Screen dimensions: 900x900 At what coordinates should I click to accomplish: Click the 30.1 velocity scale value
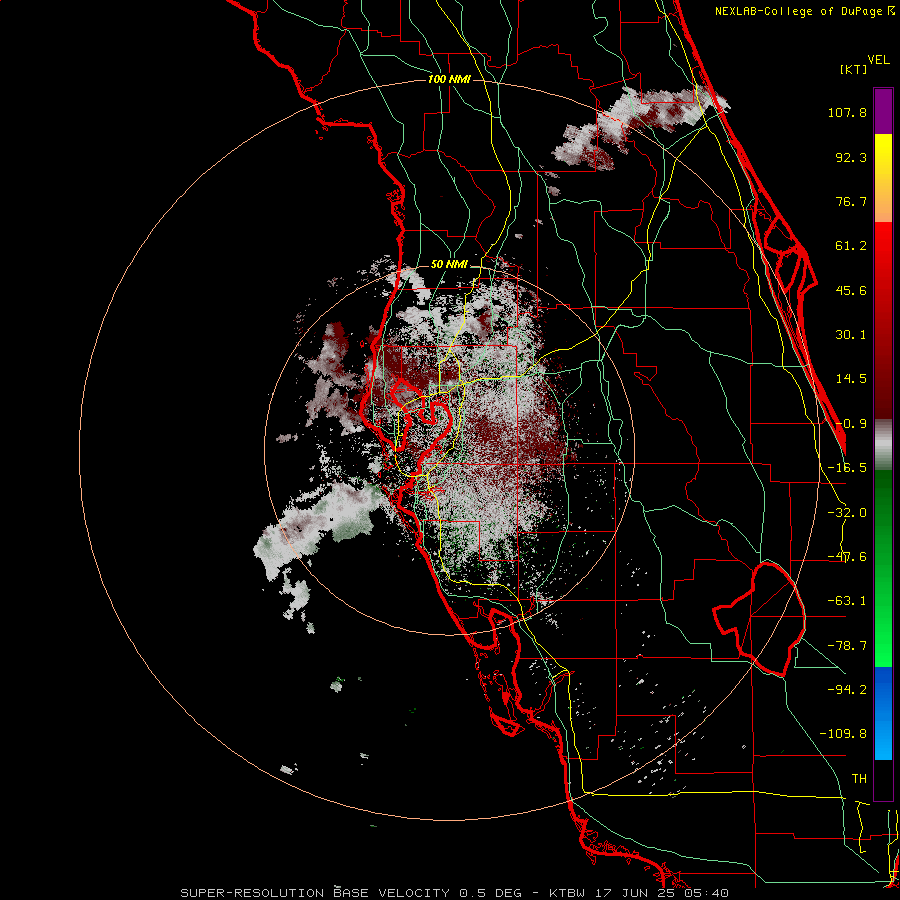(851, 335)
